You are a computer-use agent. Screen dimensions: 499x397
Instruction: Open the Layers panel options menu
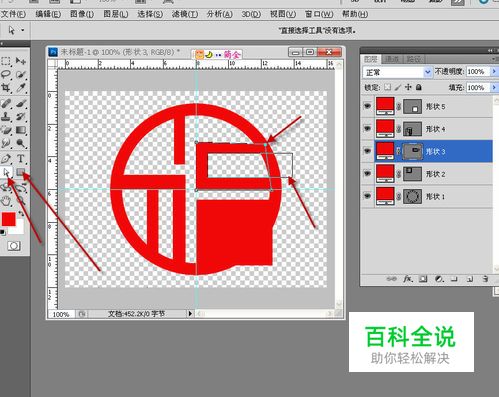tap(494, 59)
